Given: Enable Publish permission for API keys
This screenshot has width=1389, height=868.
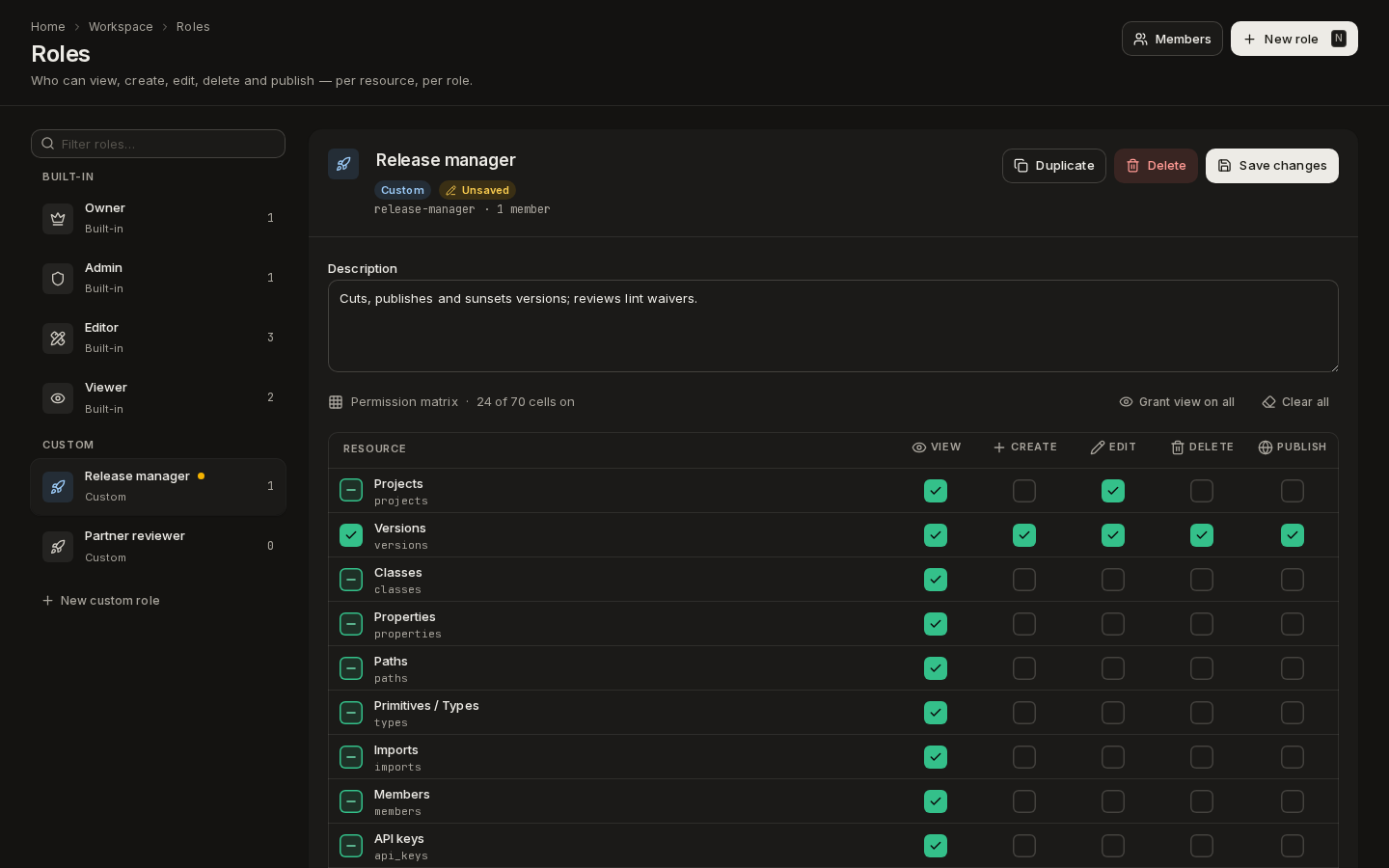Looking at the screenshot, I should tap(1293, 846).
